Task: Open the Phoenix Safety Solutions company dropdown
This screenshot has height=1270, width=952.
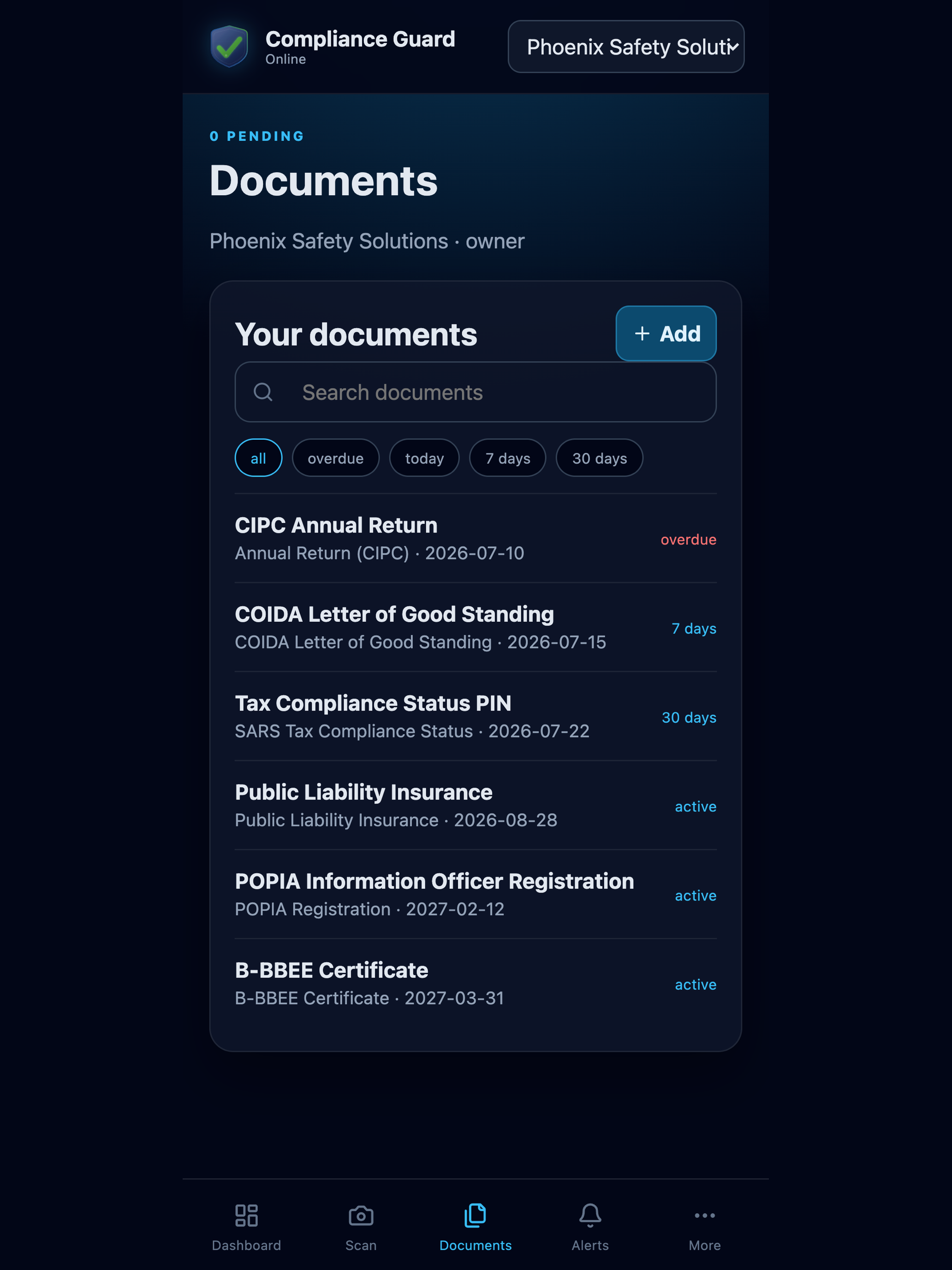Action: click(625, 47)
